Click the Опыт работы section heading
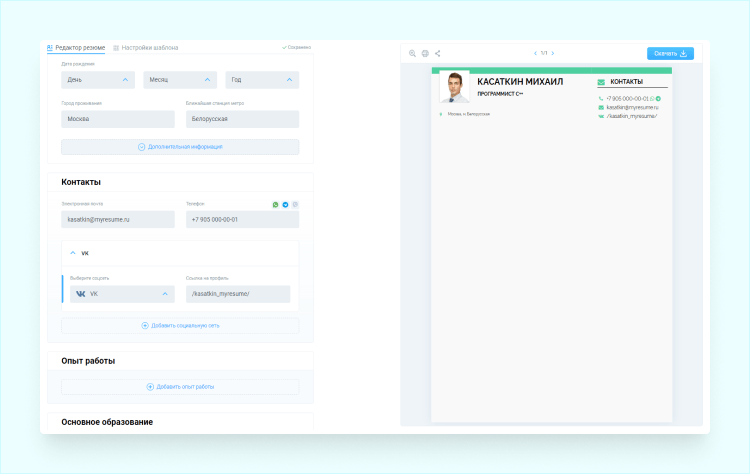This screenshot has height=474, width=750. (x=88, y=361)
